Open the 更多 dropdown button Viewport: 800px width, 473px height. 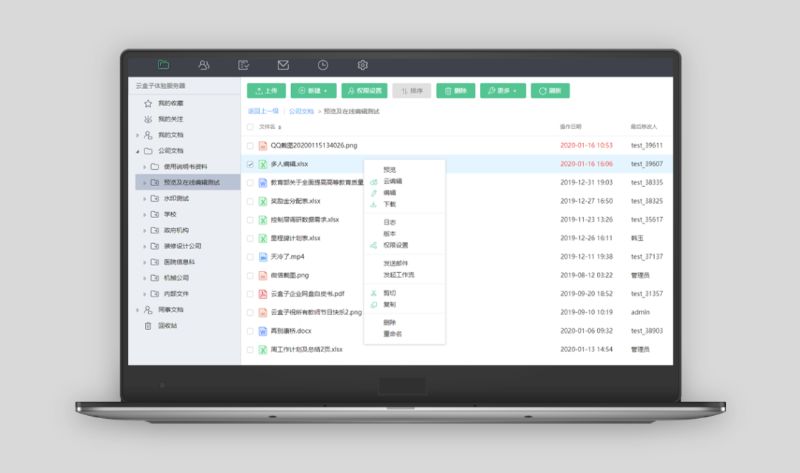pyautogui.click(x=503, y=91)
